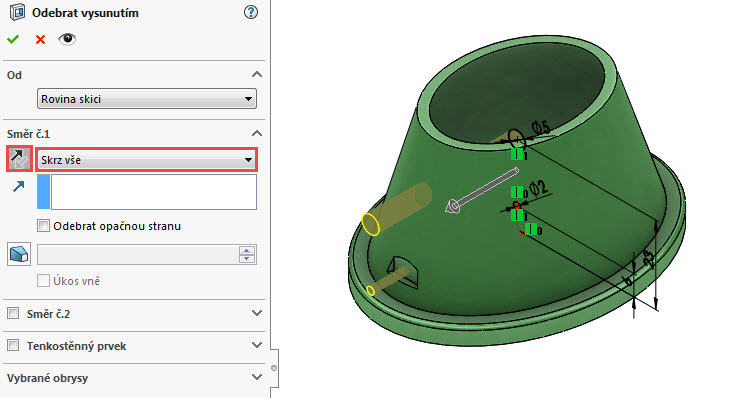Click the panel splitter handle

click(x=274, y=368)
